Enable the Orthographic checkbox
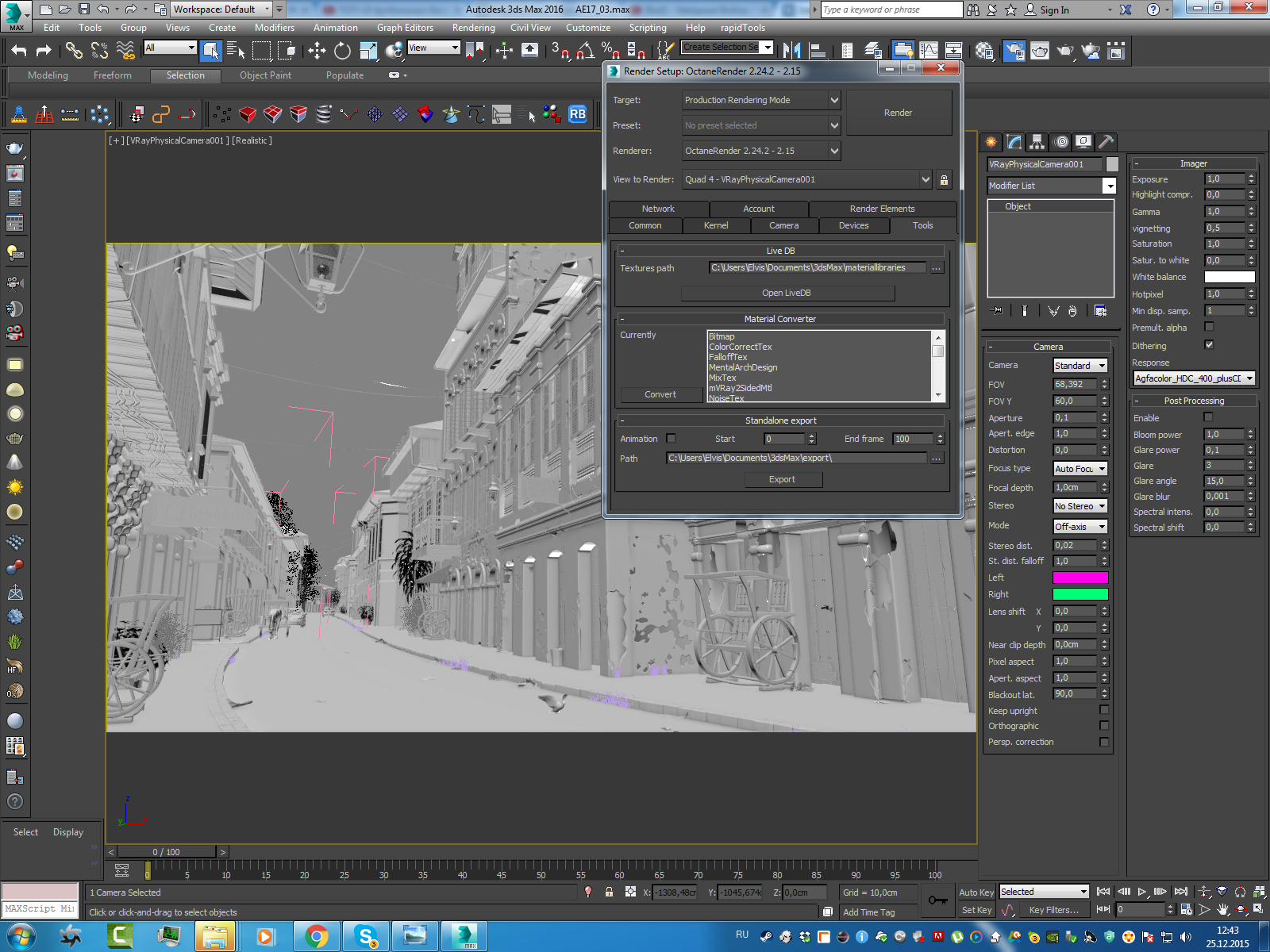1270x952 pixels. pyautogui.click(x=1104, y=726)
